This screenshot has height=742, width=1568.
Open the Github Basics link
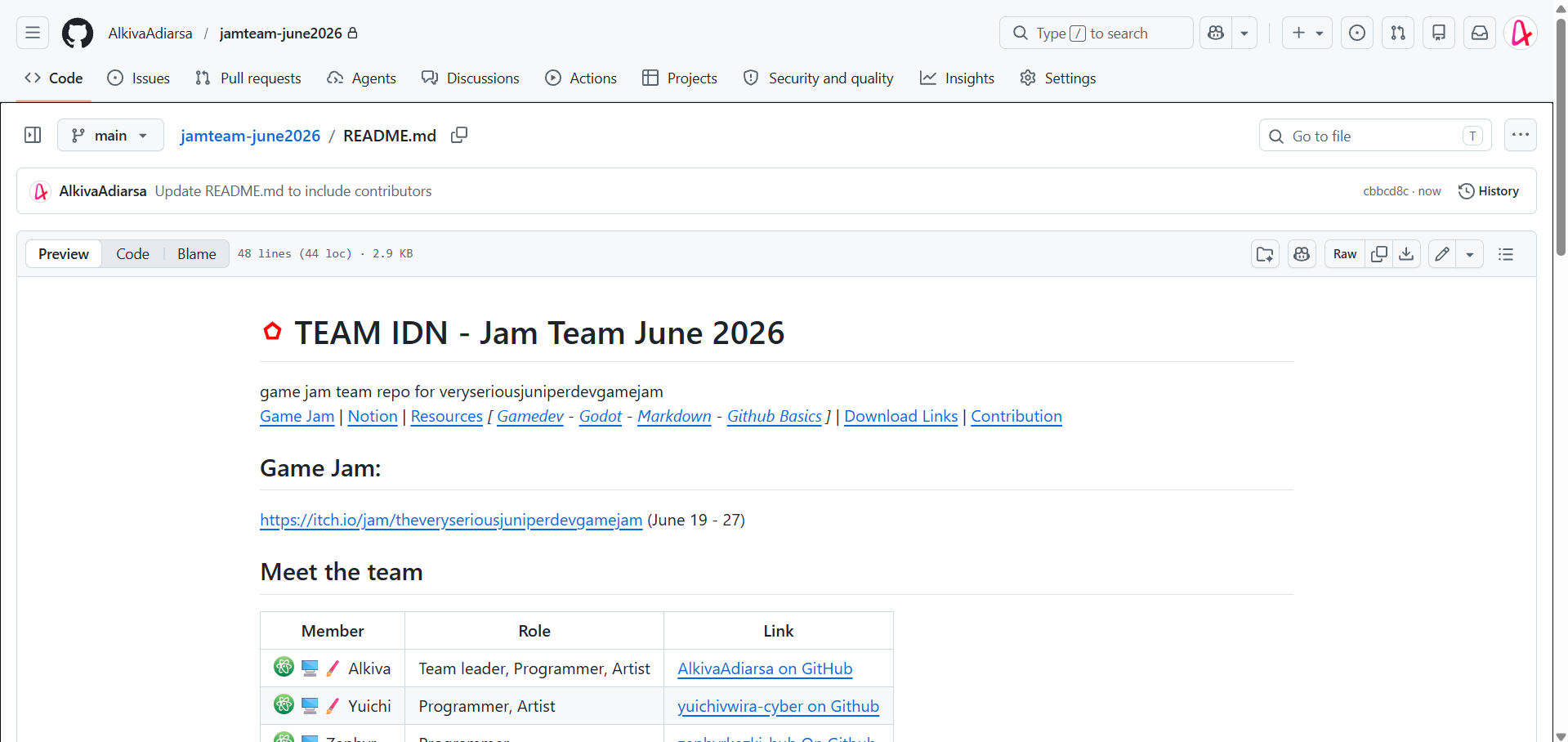(775, 416)
